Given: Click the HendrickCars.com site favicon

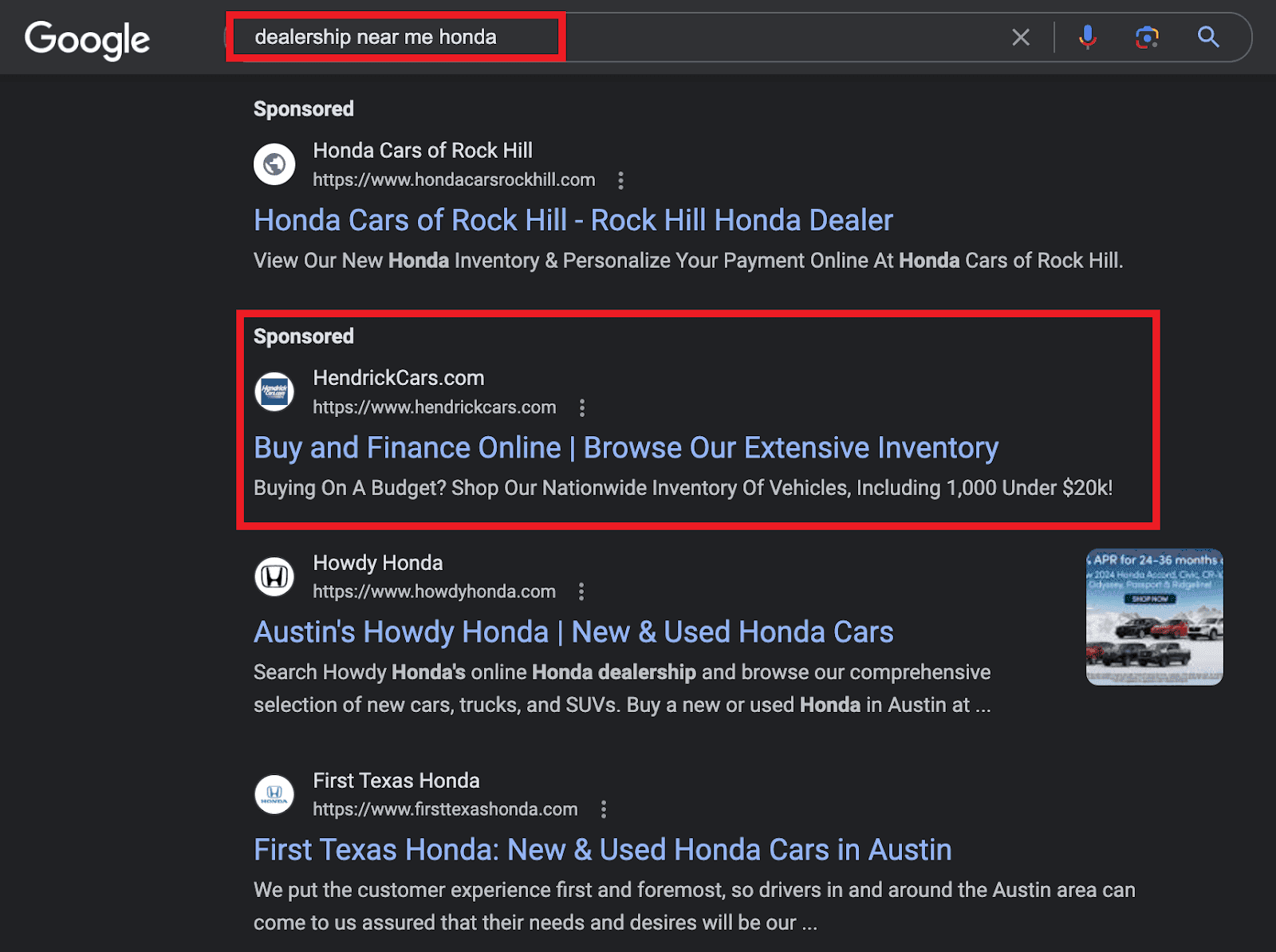Looking at the screenshot, I should (x=274, y=391).
